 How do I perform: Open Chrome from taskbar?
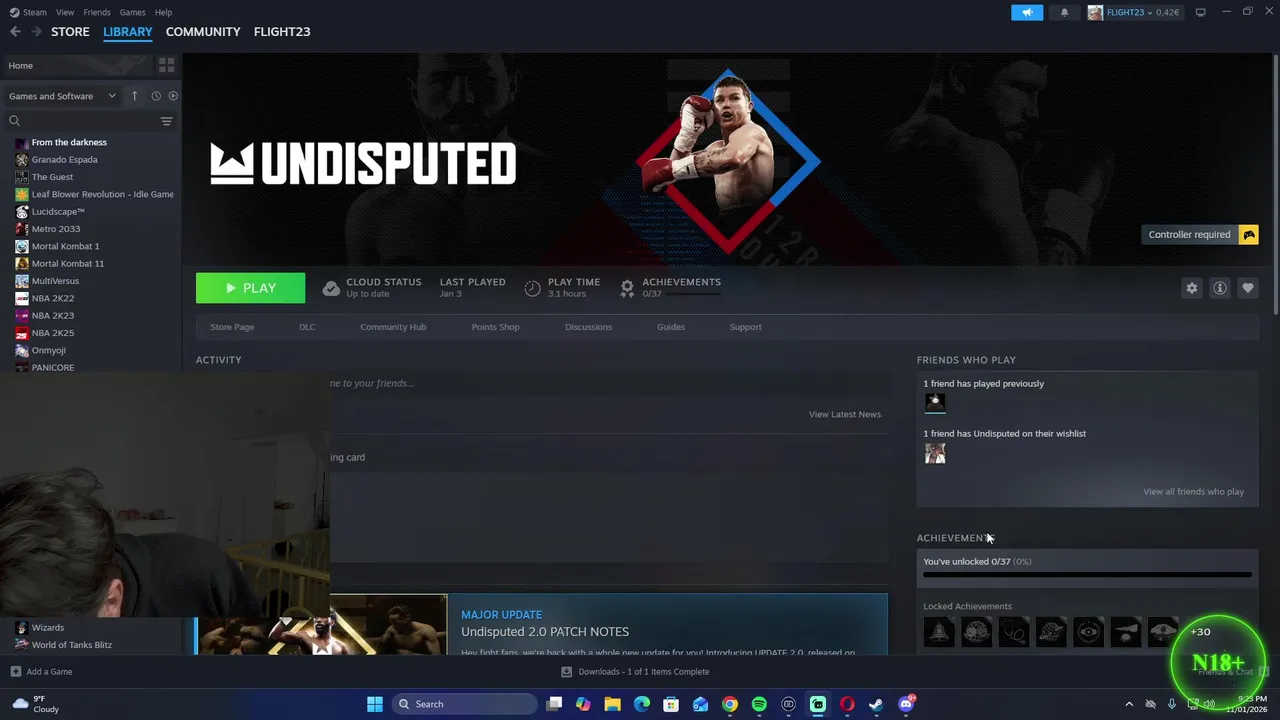tap(730, 704)
